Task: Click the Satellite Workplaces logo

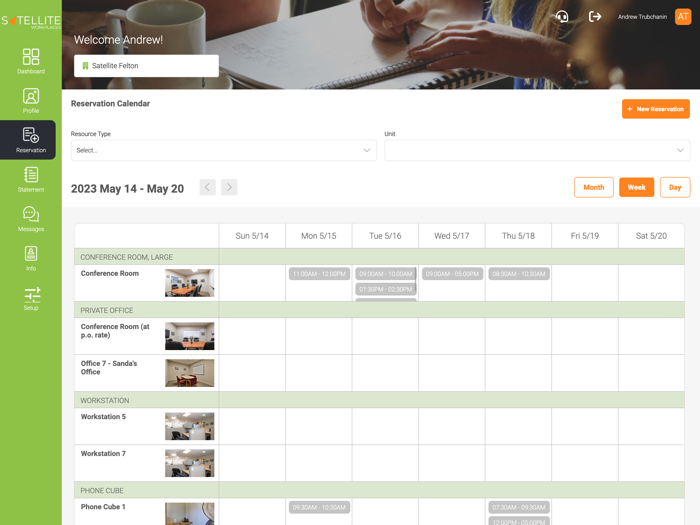Action: coord(31,21)
